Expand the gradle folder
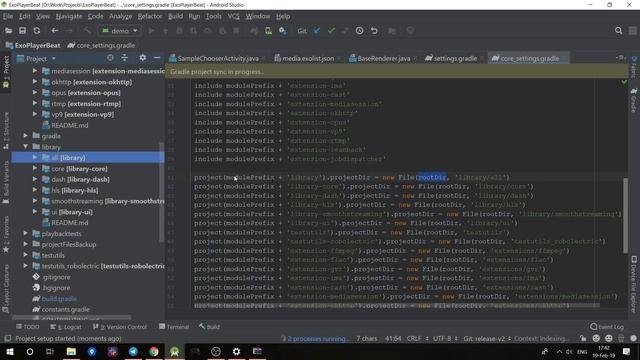 [26, 136]
